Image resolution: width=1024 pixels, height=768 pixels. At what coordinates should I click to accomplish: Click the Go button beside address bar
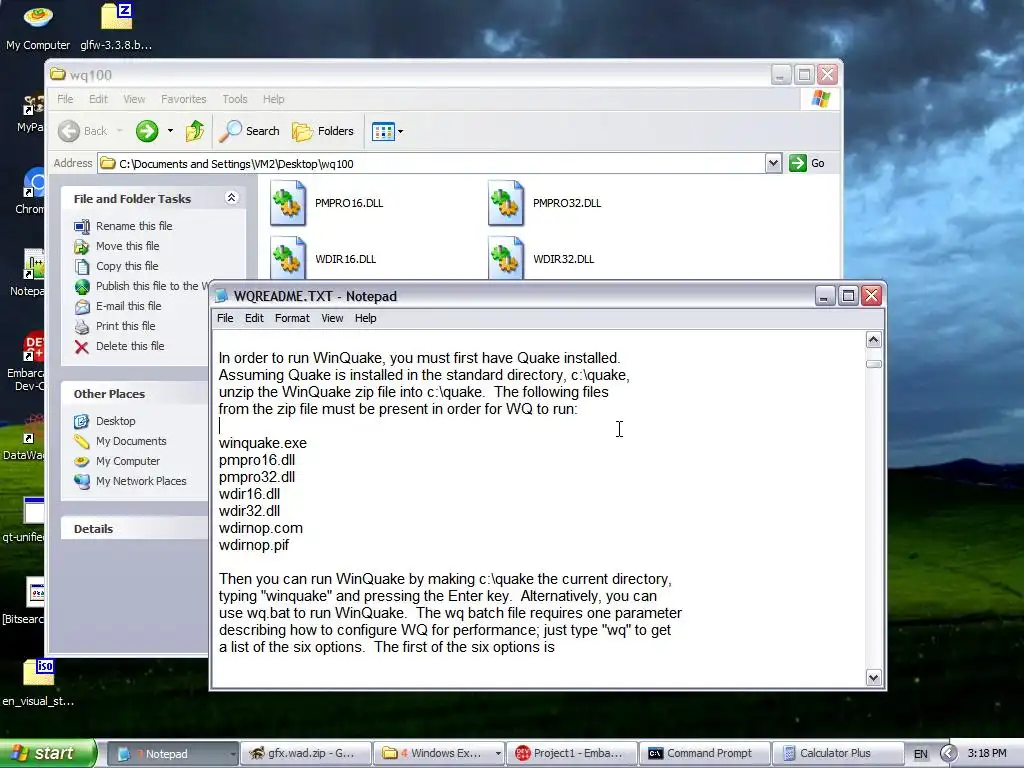807,163
